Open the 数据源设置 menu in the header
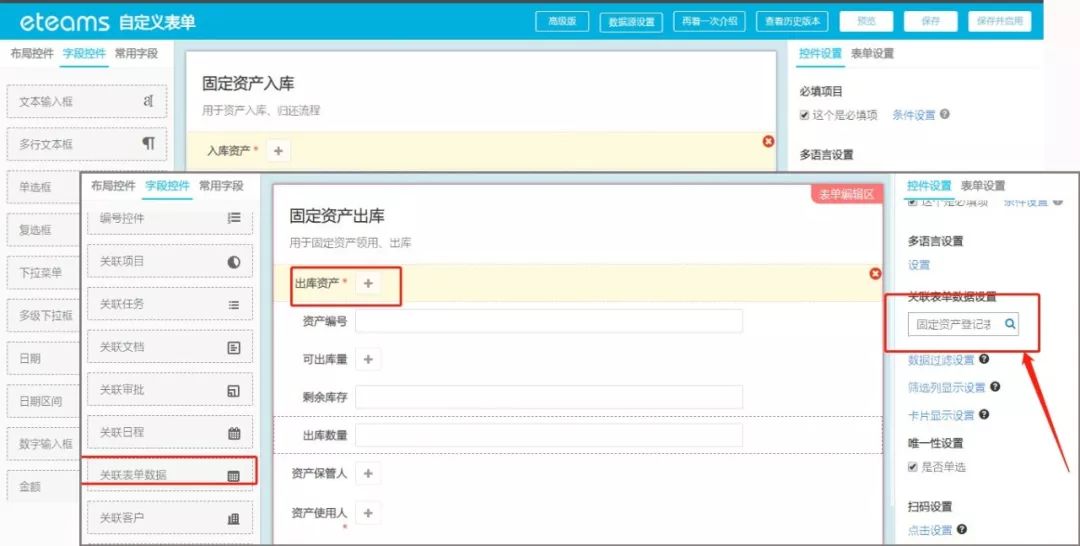Viewport: 1080px width, 546px height. (x=631, y=21)
